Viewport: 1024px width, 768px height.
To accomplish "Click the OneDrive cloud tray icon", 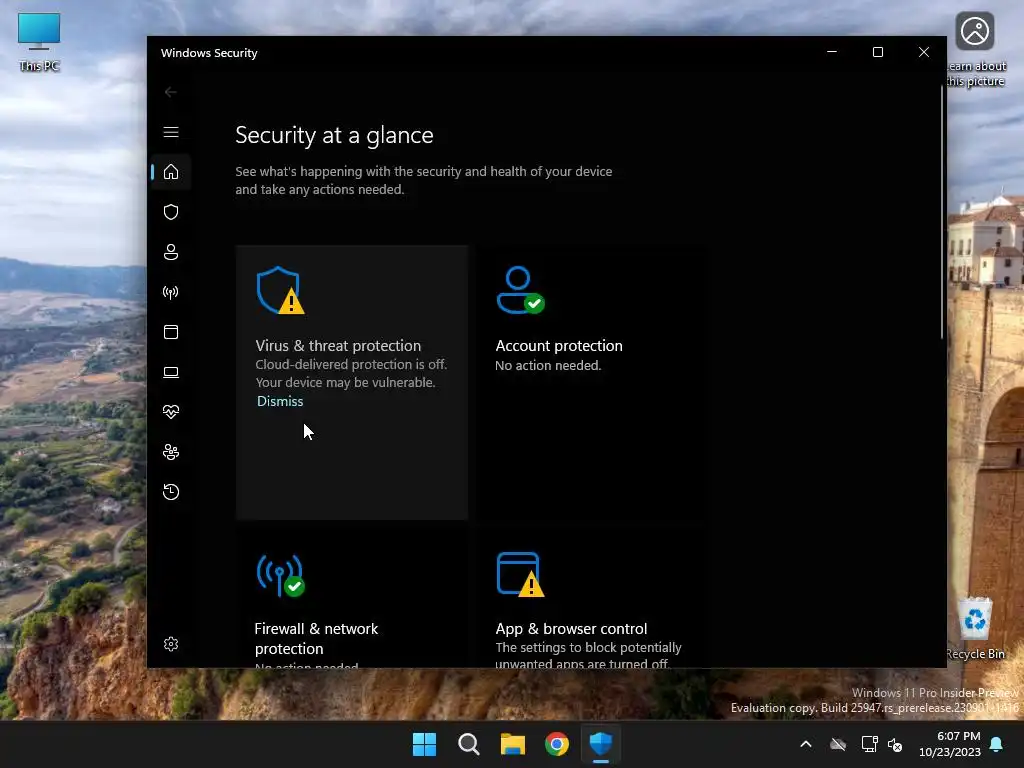I will point(837,744).
